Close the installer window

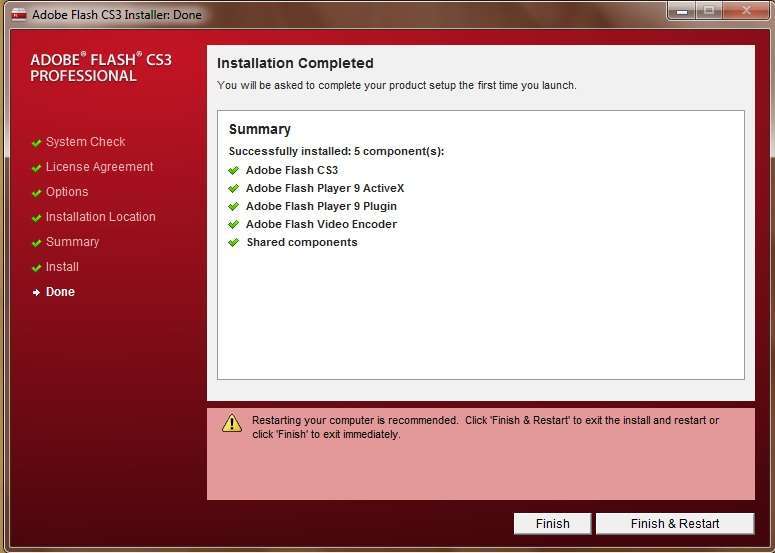[746, 10]
